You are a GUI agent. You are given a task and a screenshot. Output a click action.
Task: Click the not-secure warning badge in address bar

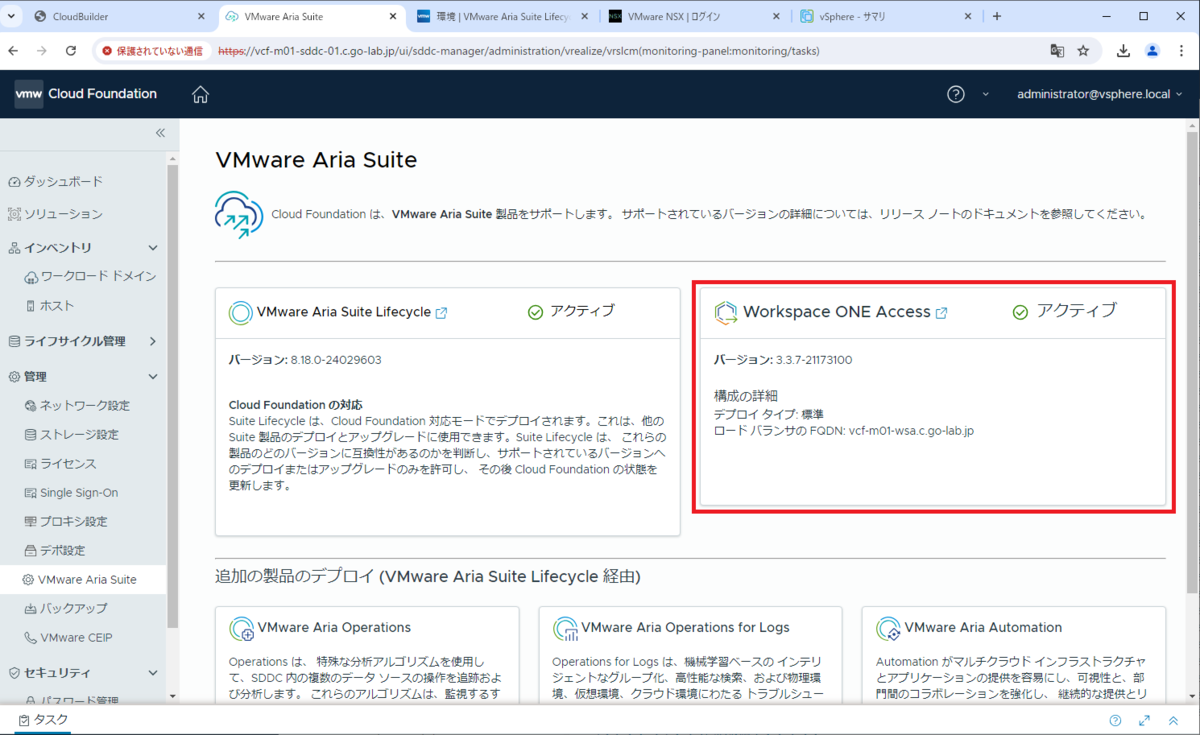tap(151, 50)
